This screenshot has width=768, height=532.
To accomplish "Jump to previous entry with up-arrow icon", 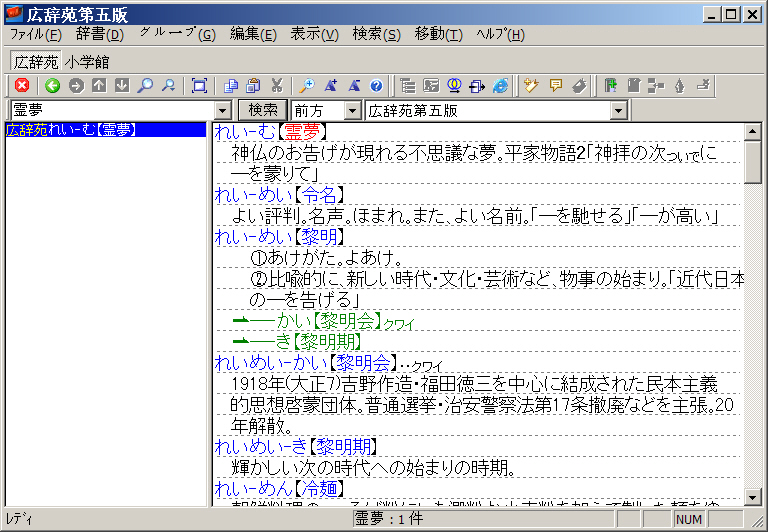I will [x=99, y=86].
